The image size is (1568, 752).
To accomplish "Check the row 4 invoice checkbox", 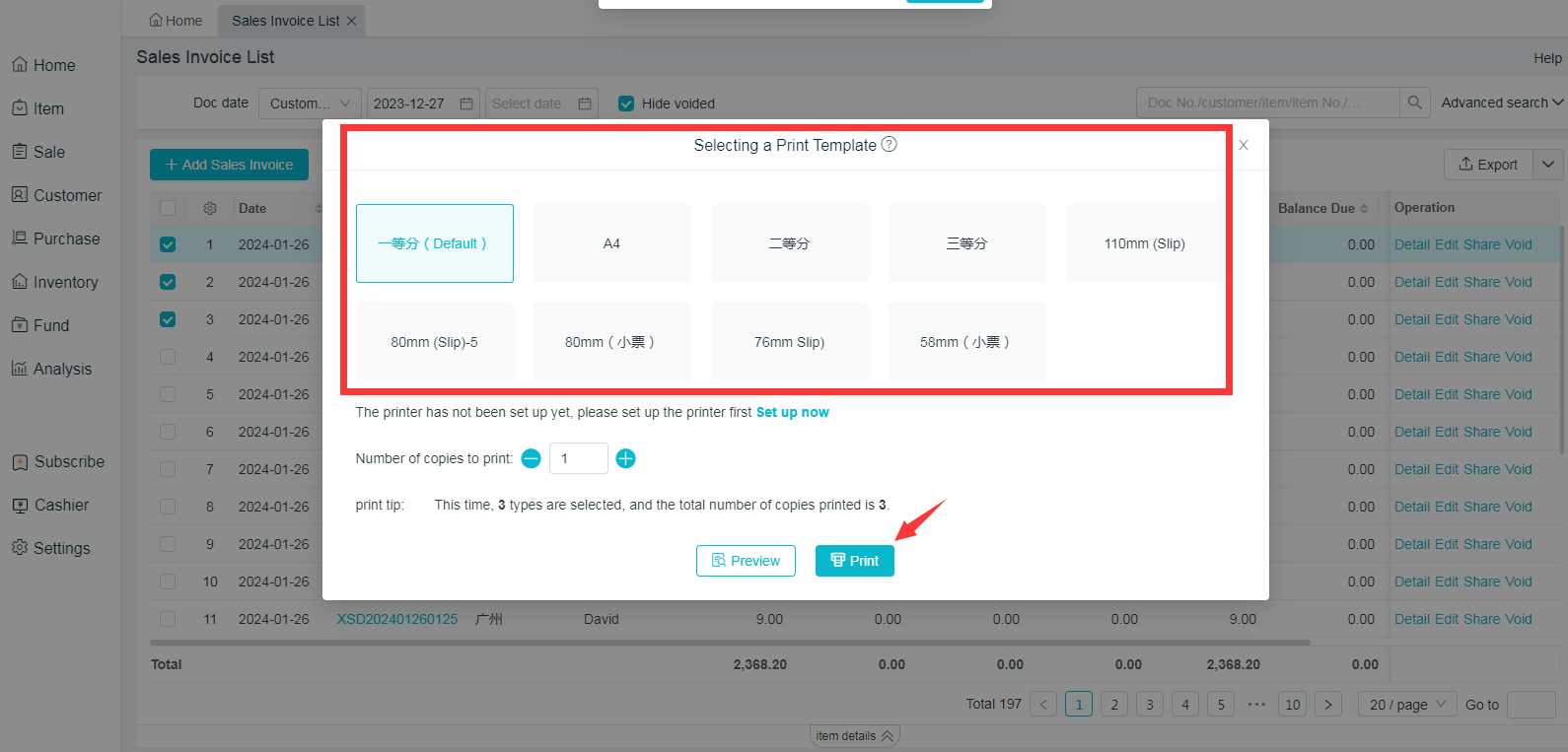I will tap(168, 357).
